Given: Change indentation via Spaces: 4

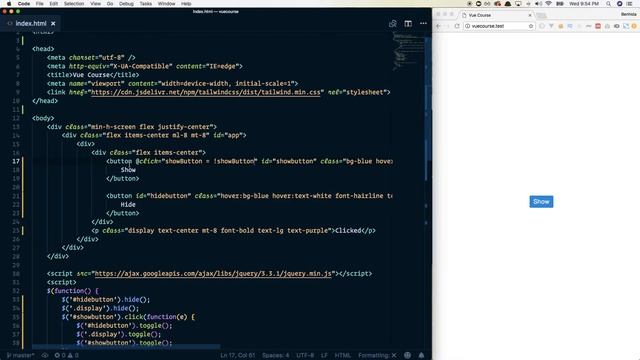Looking at the screenshot, I should click(x=276, y=355).
